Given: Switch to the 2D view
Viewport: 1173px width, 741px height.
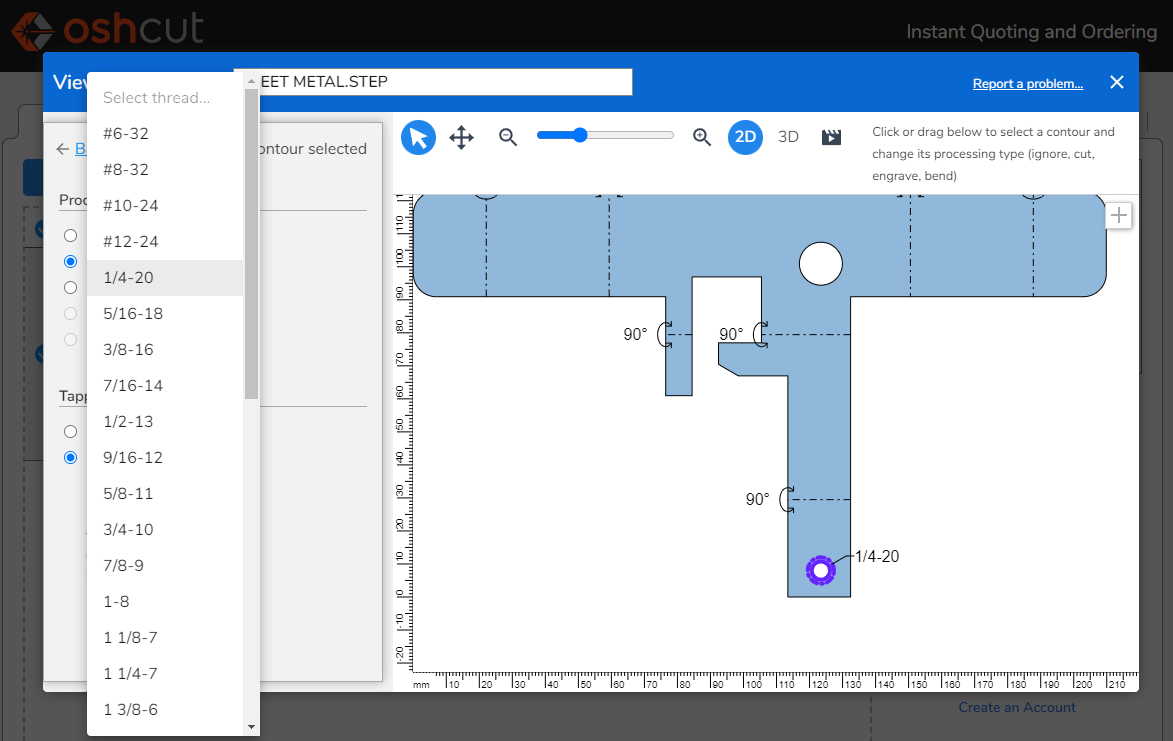Looking at the screenshot, I should [745, 137].
